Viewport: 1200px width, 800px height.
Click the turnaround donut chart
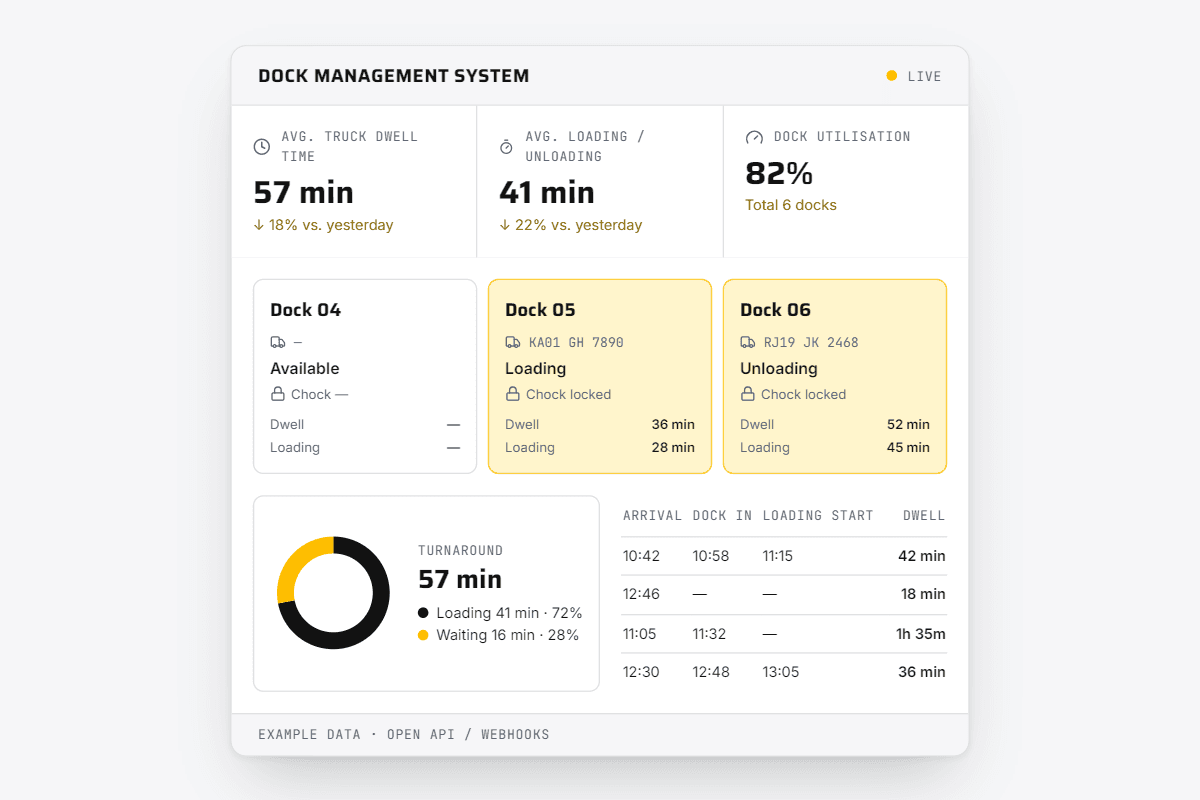333,593
